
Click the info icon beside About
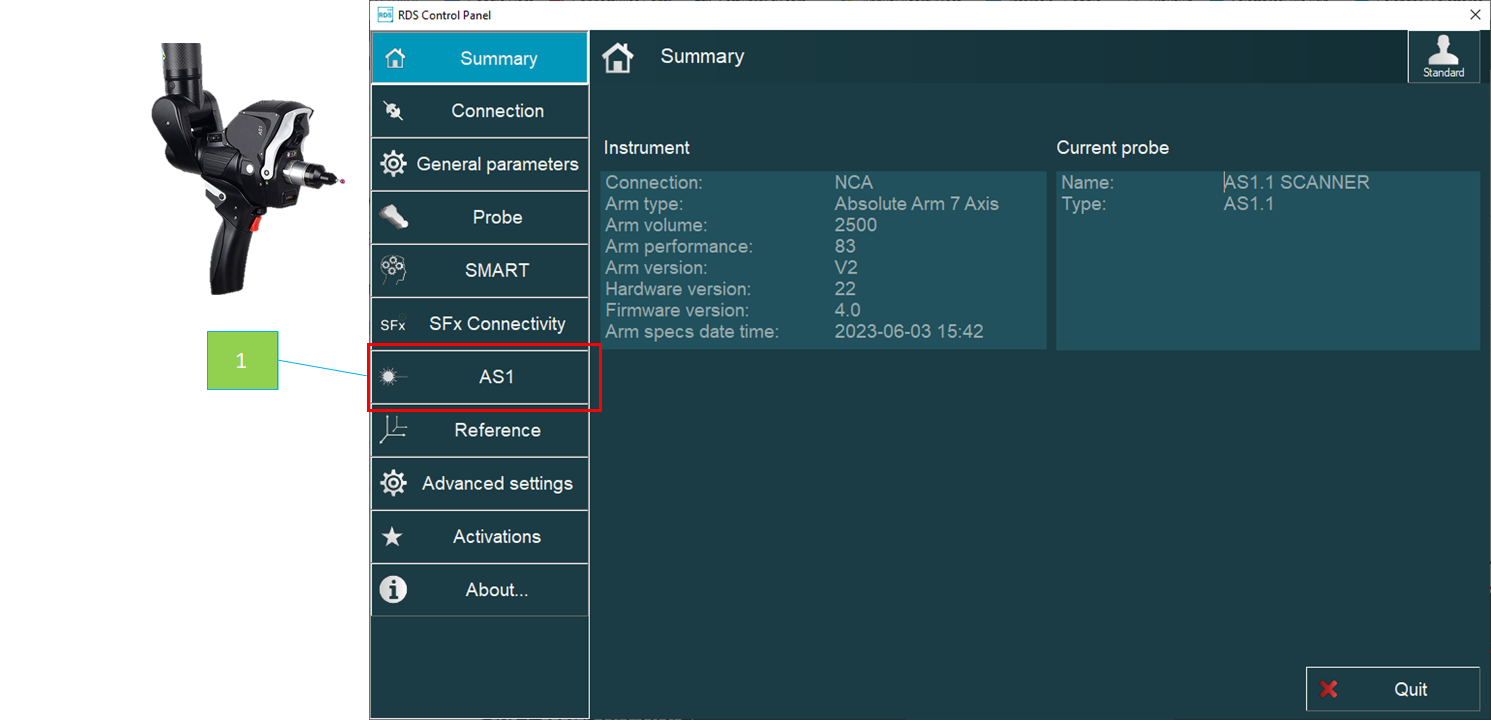pos(393,590)
